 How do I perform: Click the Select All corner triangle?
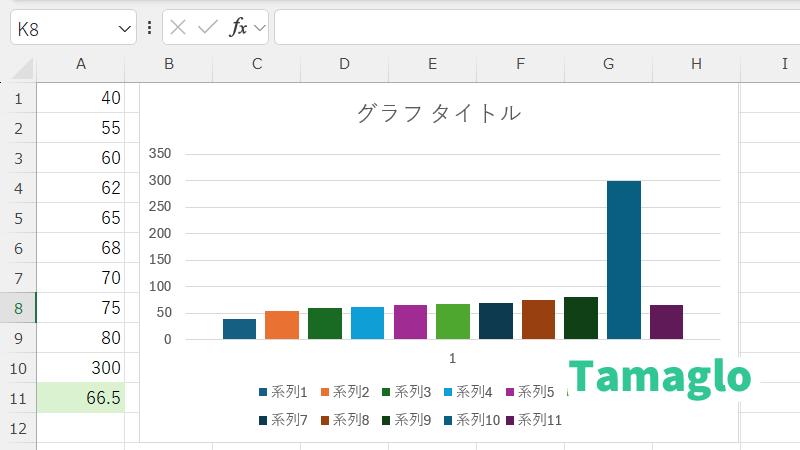[x=22, y=68]
